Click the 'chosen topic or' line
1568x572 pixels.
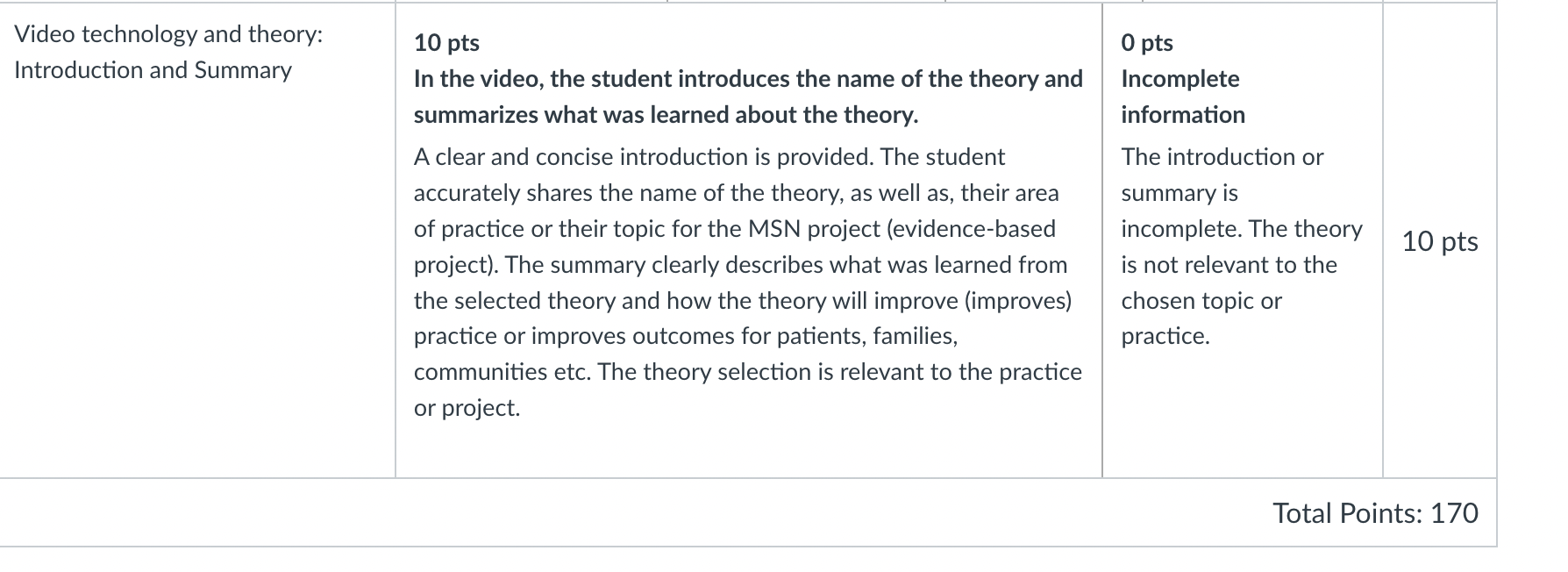coord(1201,301)
